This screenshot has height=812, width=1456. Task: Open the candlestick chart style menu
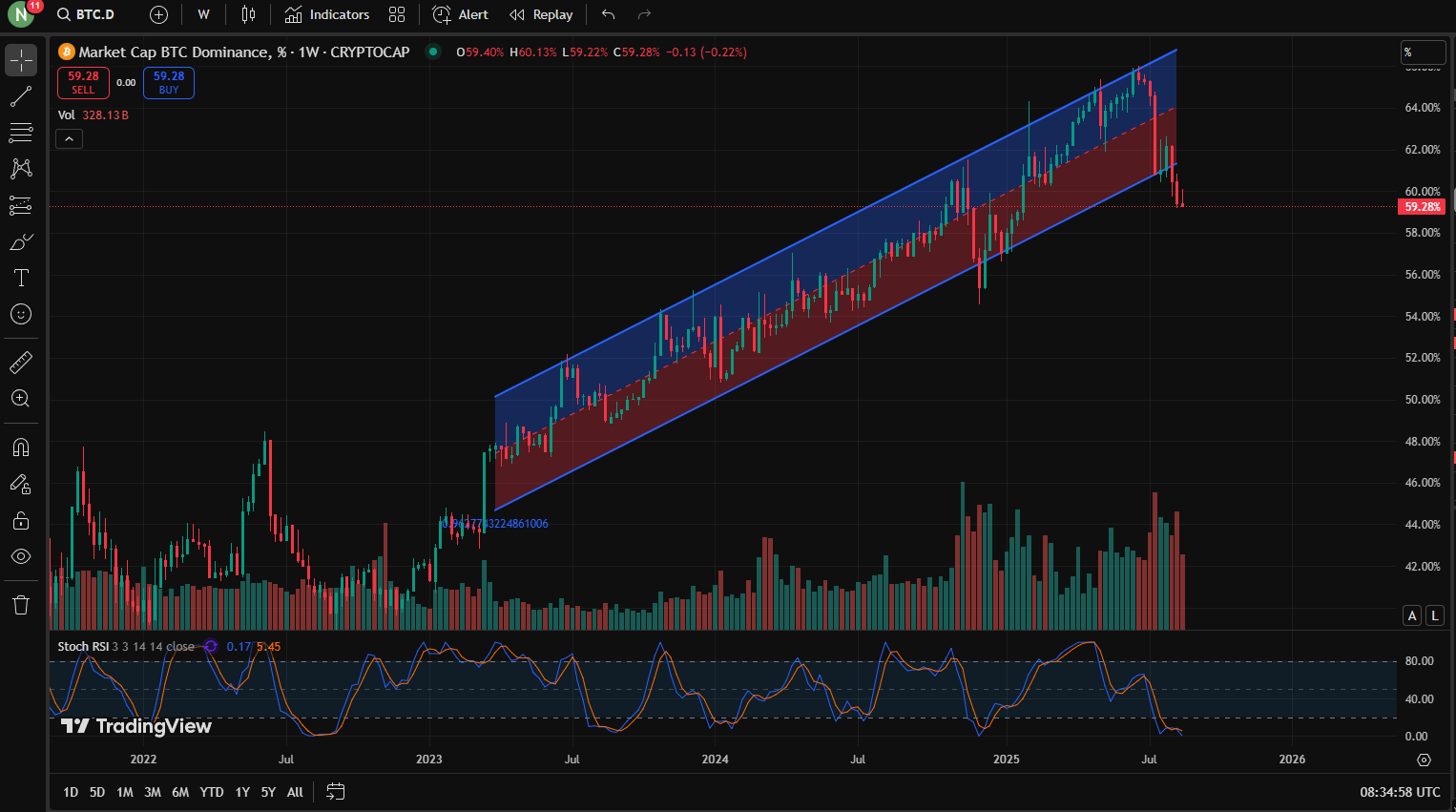[248, 14]
